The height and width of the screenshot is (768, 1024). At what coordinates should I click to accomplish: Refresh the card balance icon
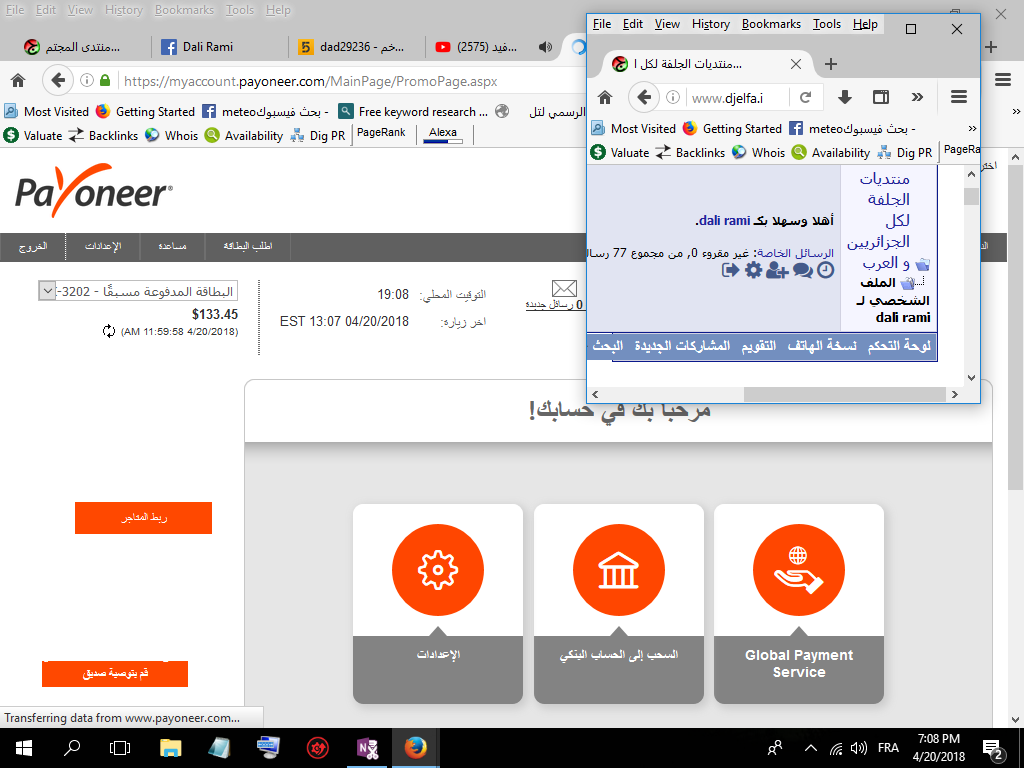point(108,331)
